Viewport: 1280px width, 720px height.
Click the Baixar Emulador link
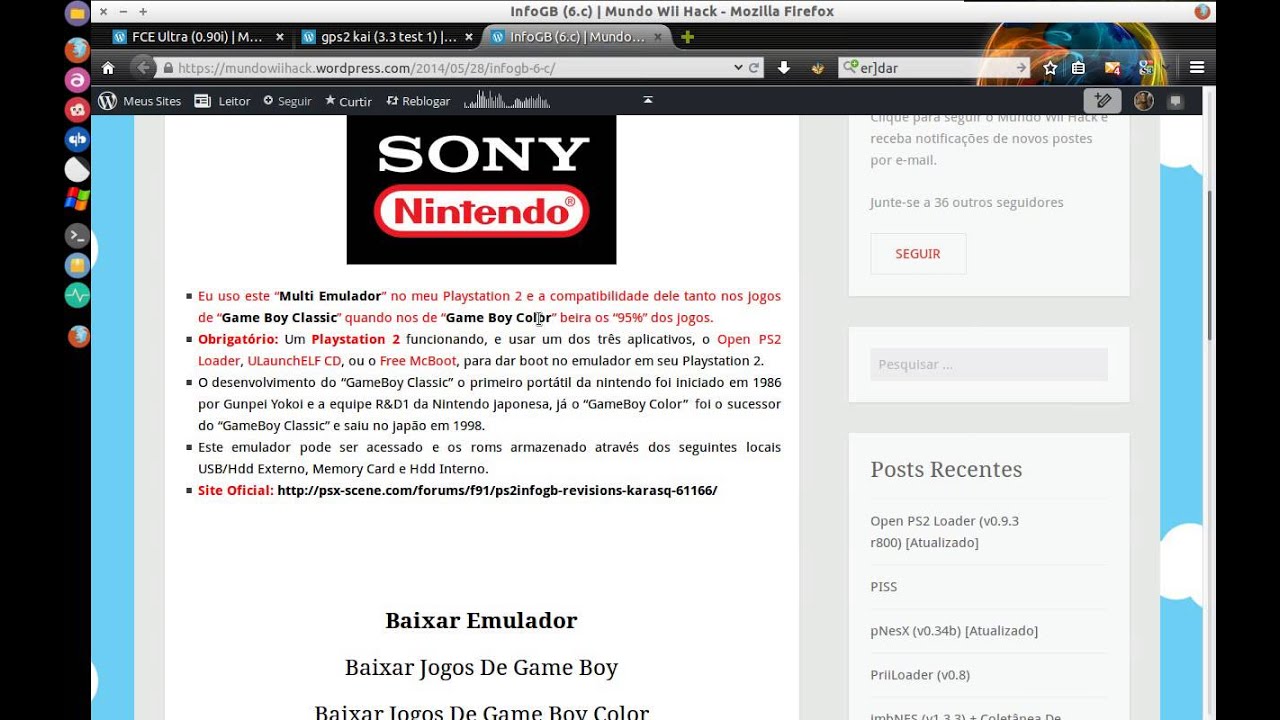(x=481, y=620)
